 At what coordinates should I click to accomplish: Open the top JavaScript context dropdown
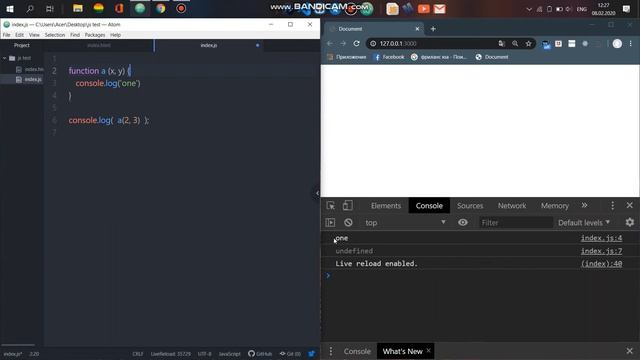[405, 222]
